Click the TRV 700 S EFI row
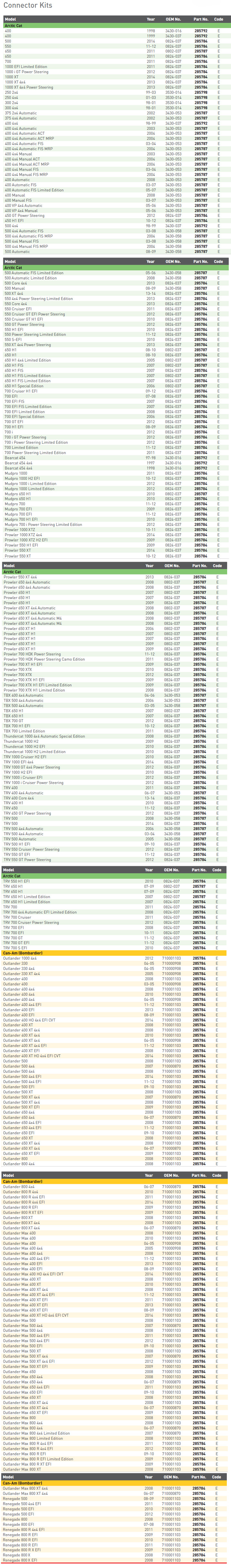This screenshot has height=1568, width=231. pyautogui.click(x=116, y=948)
